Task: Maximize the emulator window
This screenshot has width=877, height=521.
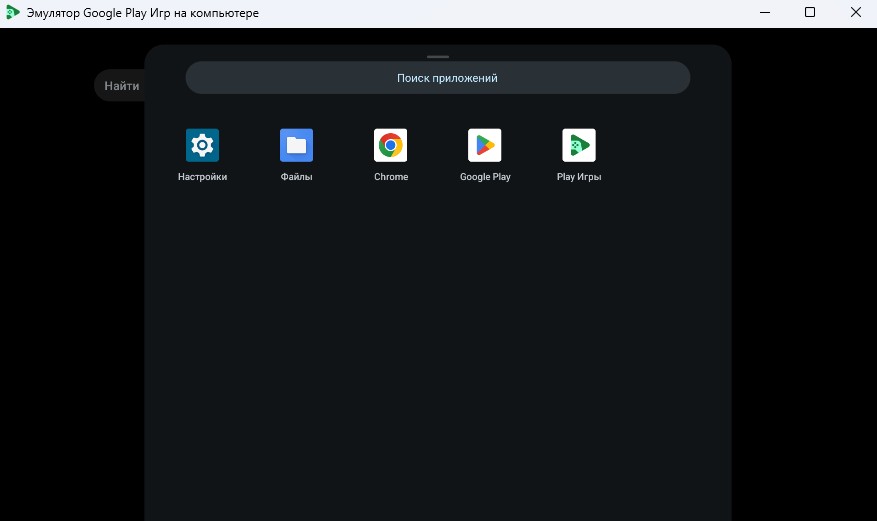Action: pos(810,12)
